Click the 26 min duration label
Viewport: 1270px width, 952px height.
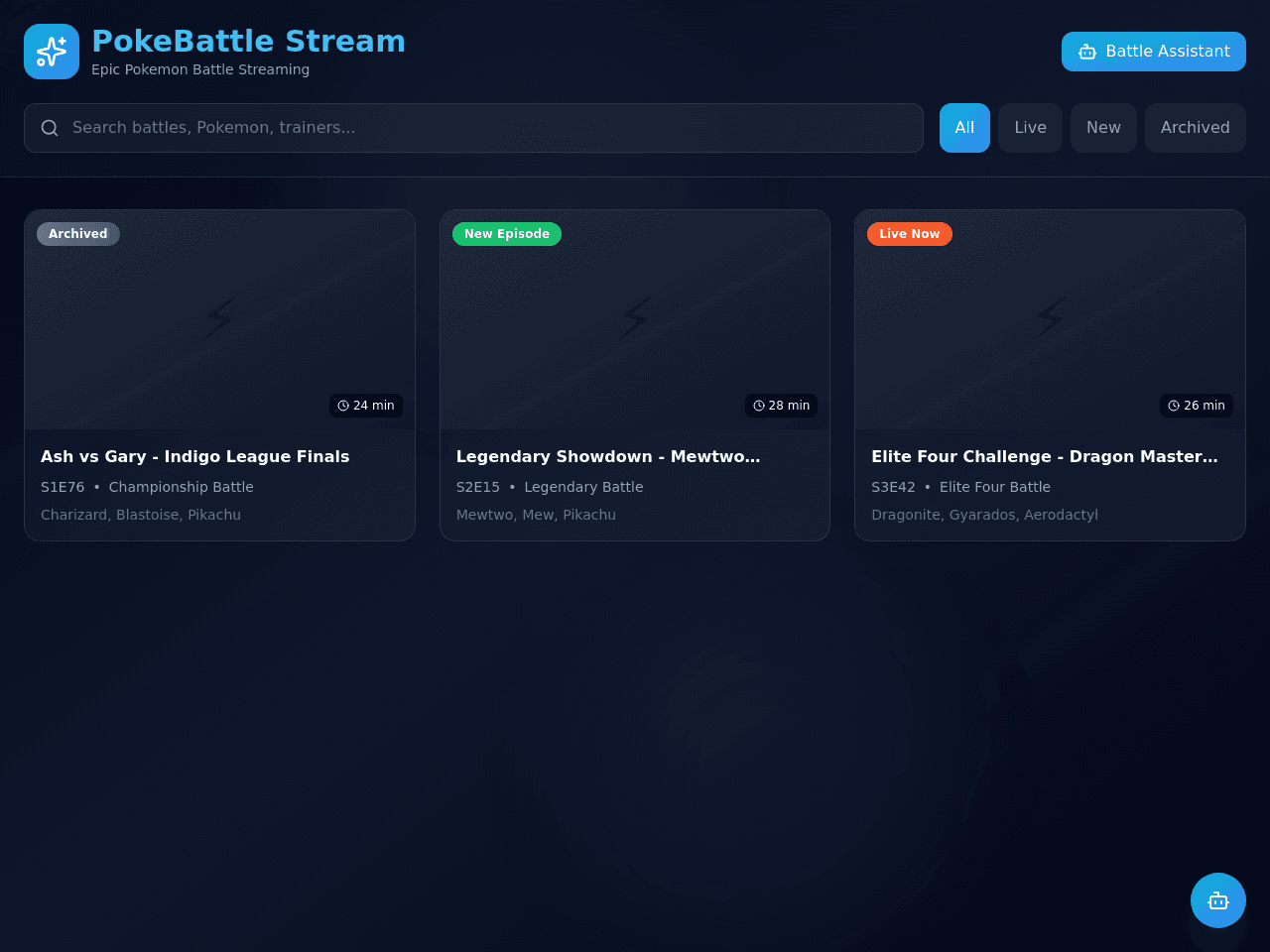(1197, 406)
